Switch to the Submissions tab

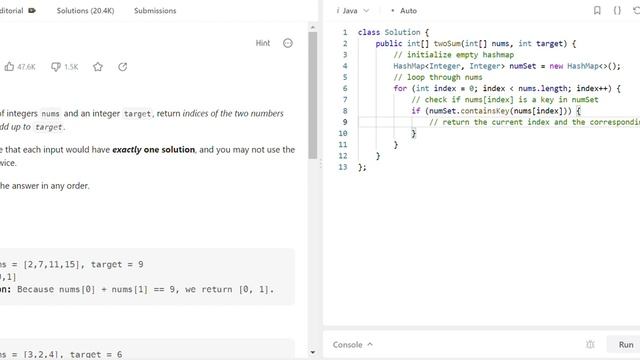click(155, 11)
